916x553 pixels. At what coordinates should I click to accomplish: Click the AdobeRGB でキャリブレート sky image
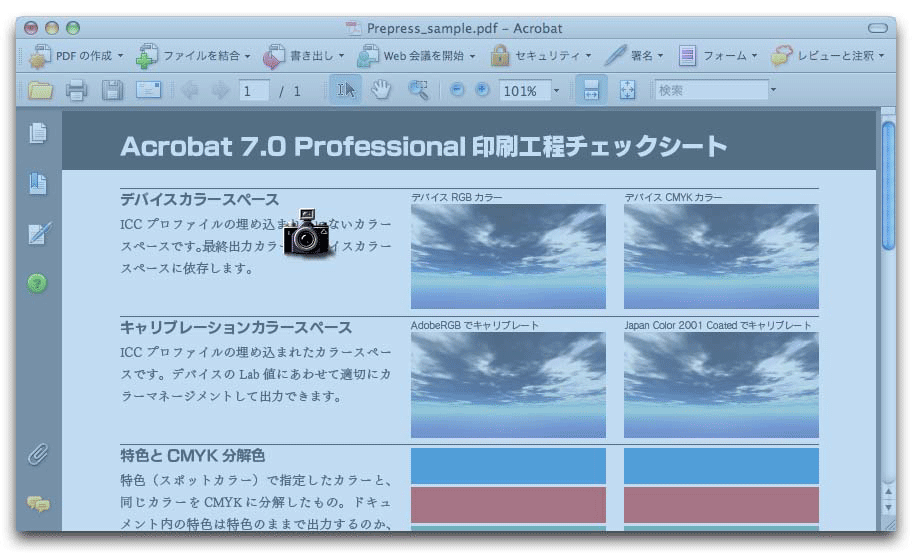(508, 385)
